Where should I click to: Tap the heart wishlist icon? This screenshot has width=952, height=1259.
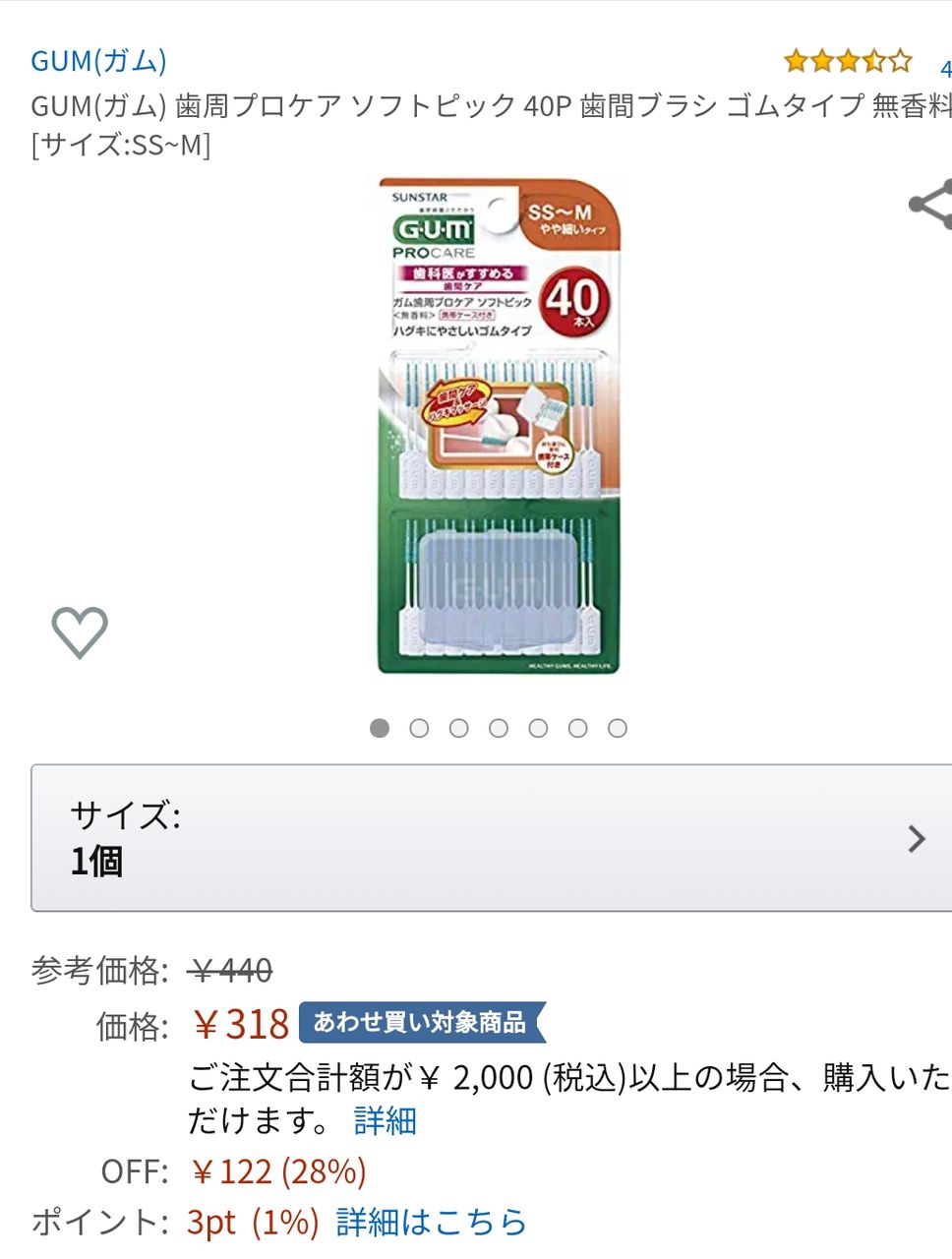click(x=80, y=631)
